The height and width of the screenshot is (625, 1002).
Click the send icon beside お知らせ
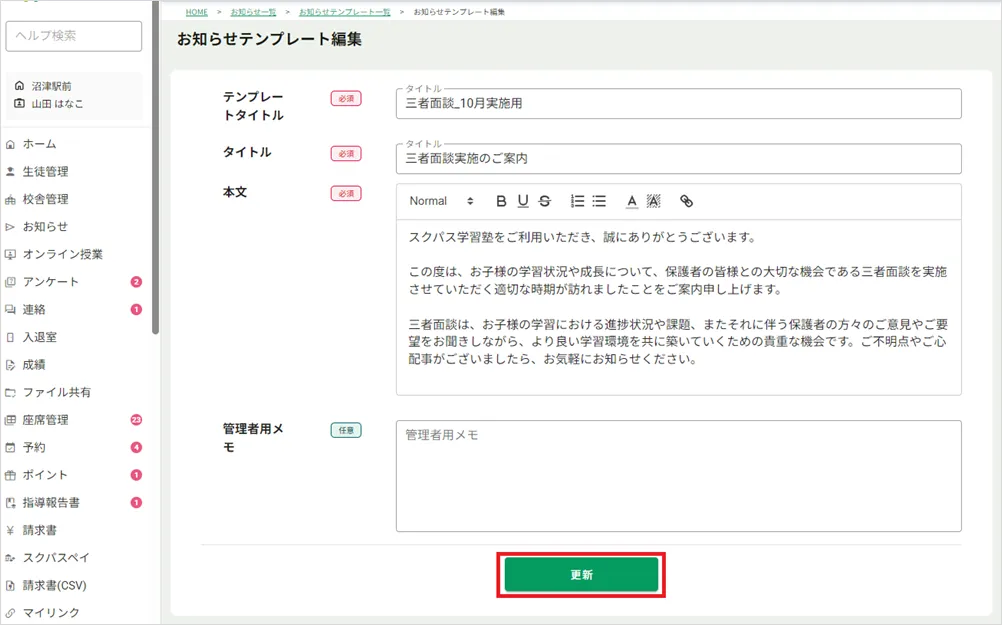point(10,227)
